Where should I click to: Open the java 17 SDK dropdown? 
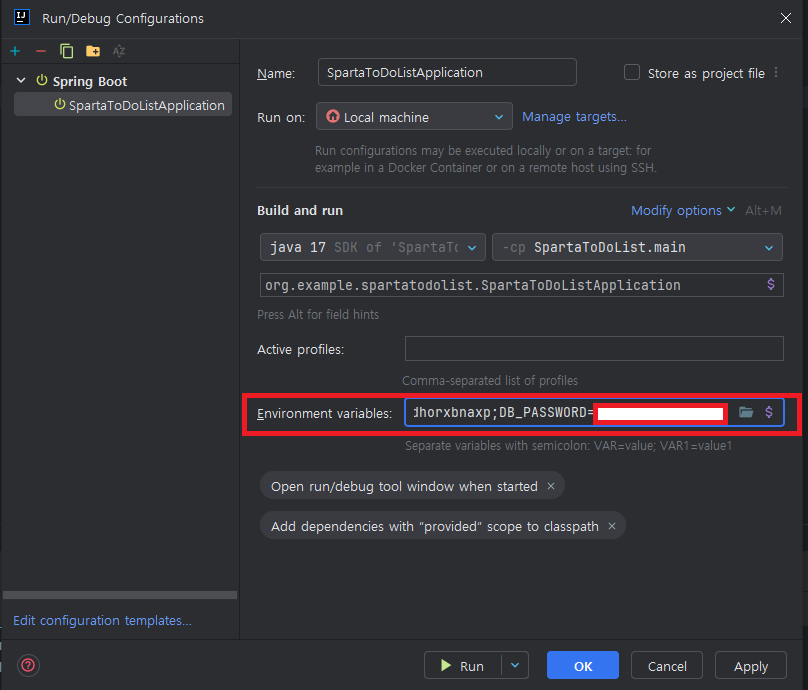click(x=373, y=247)
